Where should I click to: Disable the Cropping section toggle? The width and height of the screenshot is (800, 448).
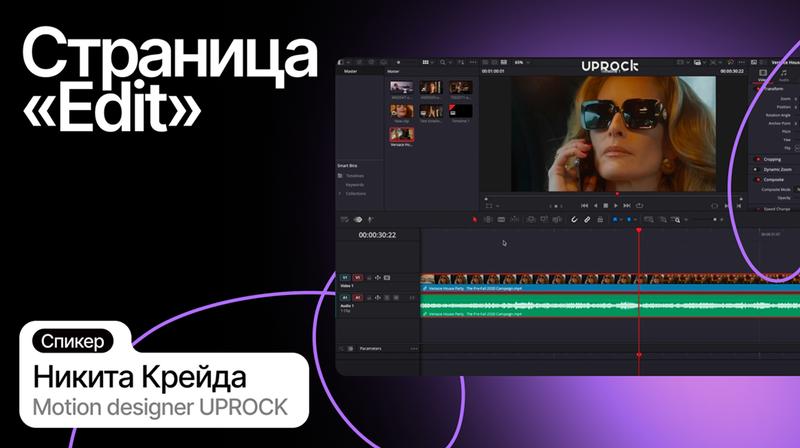pyautogui.click(x=758, y=159)
